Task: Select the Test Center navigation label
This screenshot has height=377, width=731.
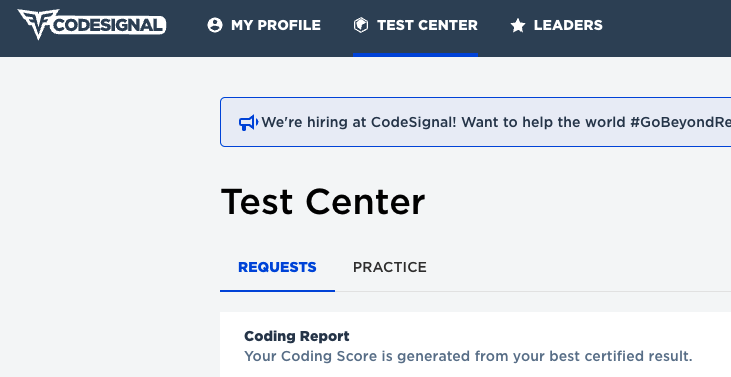Action: click(x=427, y=25)
